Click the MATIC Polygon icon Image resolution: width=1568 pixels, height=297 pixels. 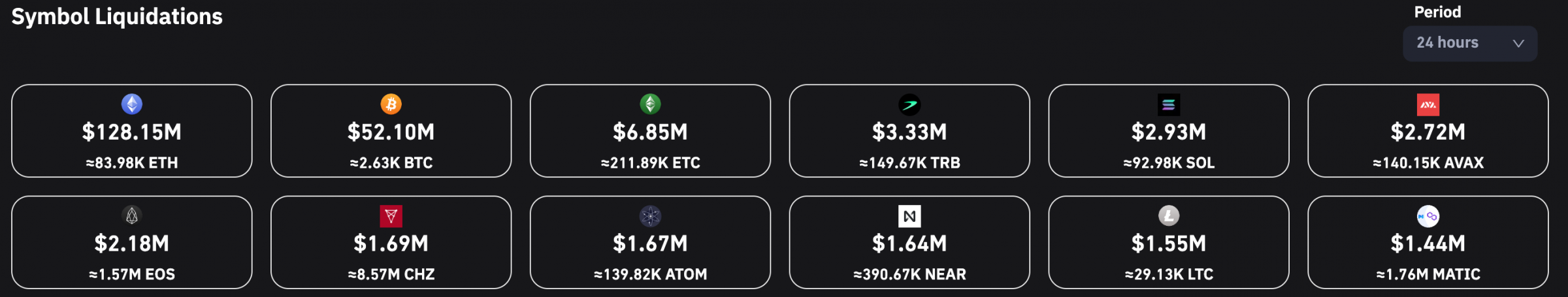(x=1428, y=216)
